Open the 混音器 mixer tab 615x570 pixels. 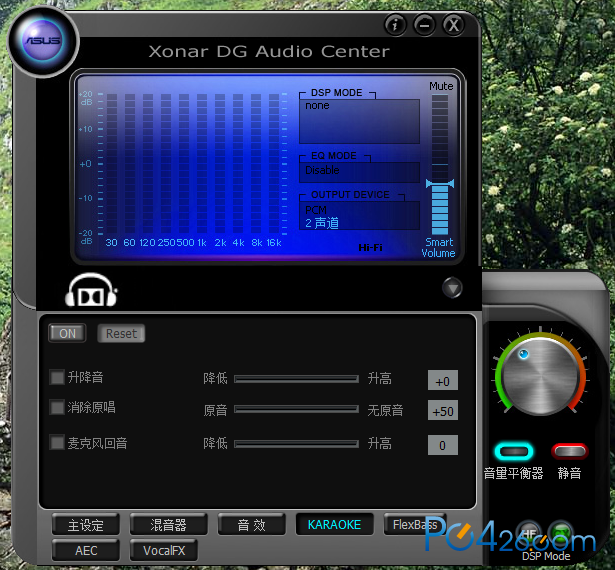tap(168, 524)
